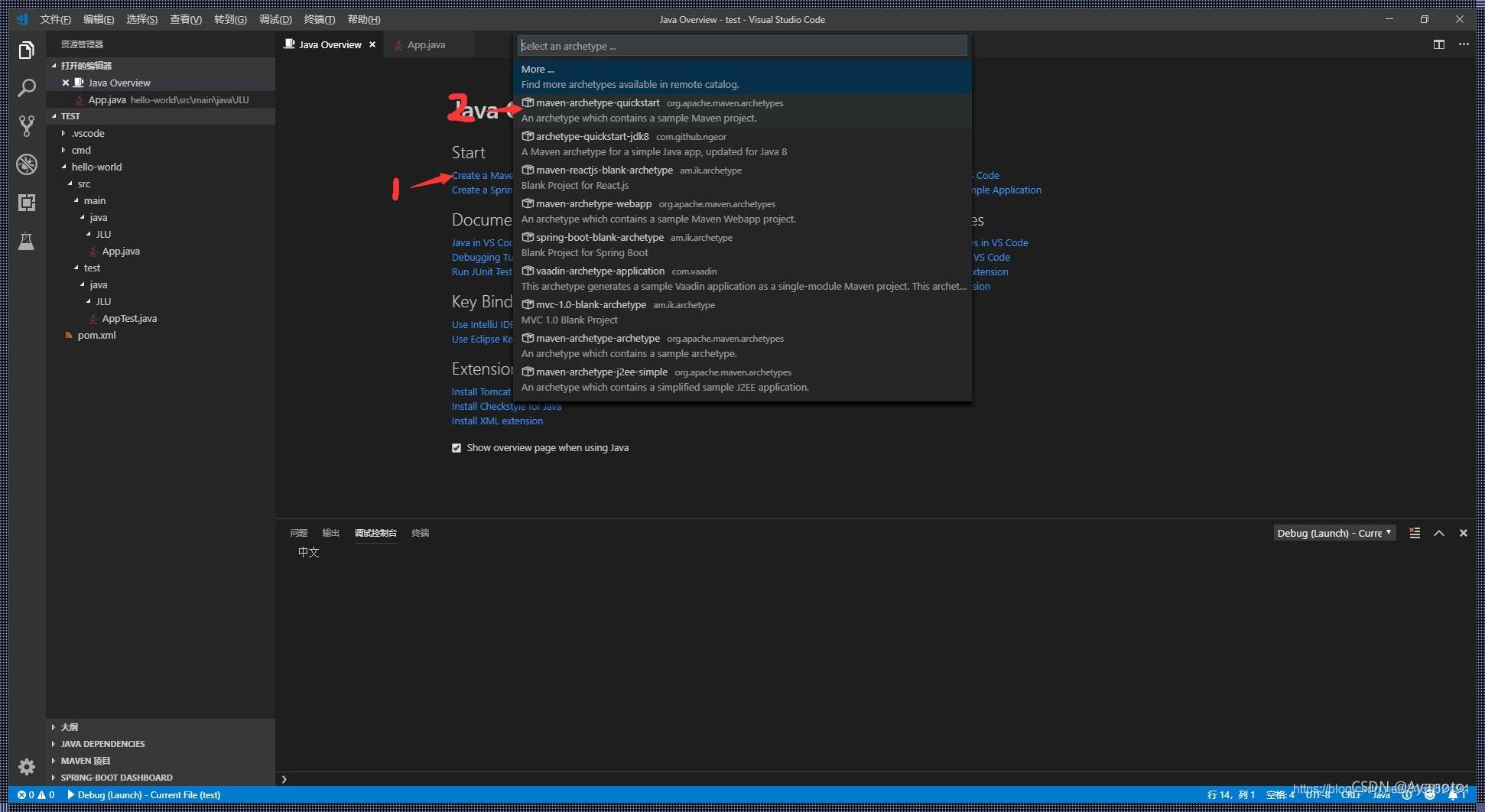This screenshot has height=812, width=1485.
Task: Open the Debug view in activity bar
Action: click(x=26, y=164)
